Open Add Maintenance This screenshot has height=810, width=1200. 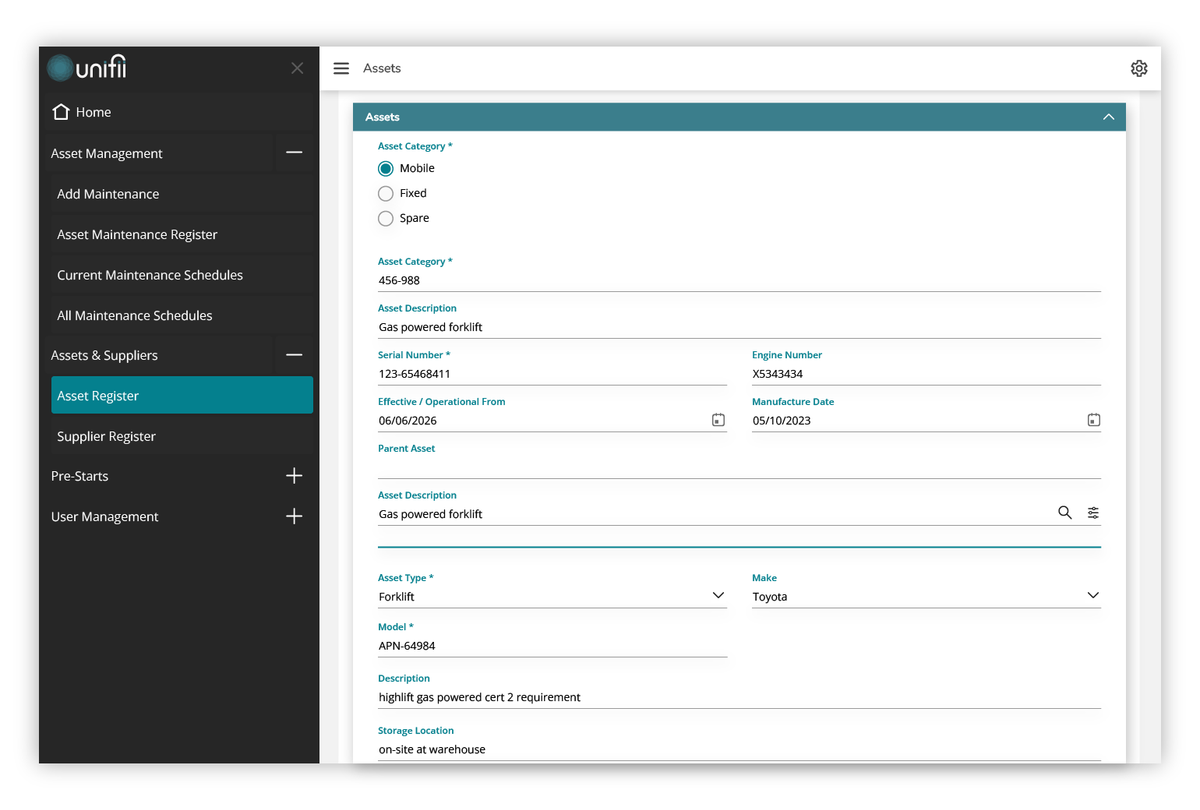182,194
